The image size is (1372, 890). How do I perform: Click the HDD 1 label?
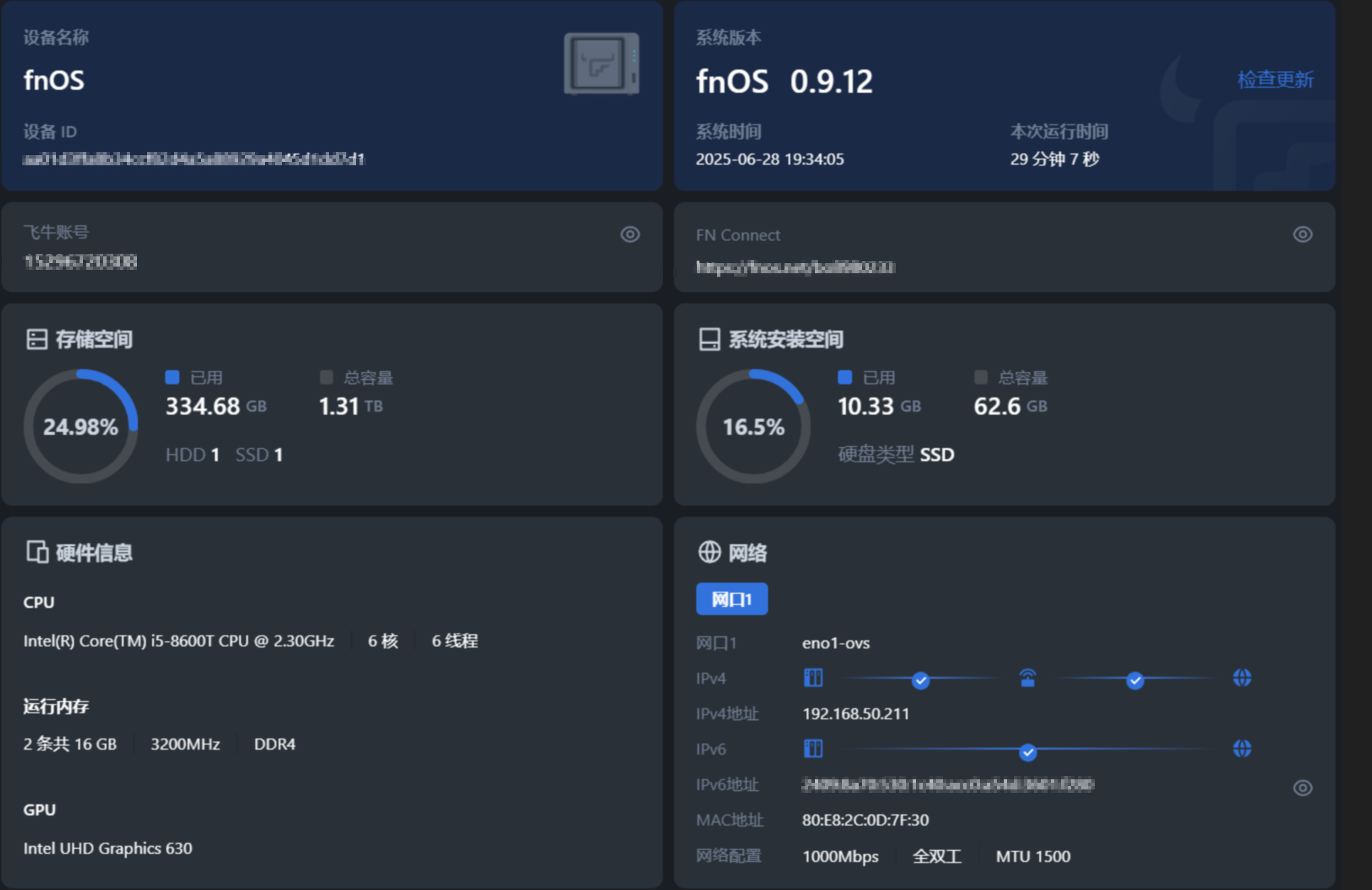[x=192, y=455]
